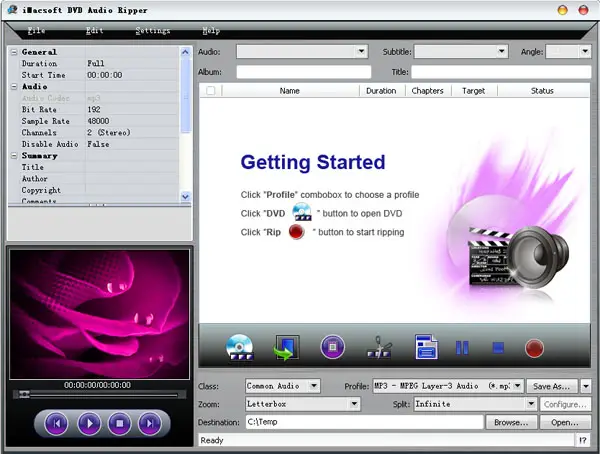Click the Title row under Summary
The image size is (600, 454).
click(x=94, y=167)
